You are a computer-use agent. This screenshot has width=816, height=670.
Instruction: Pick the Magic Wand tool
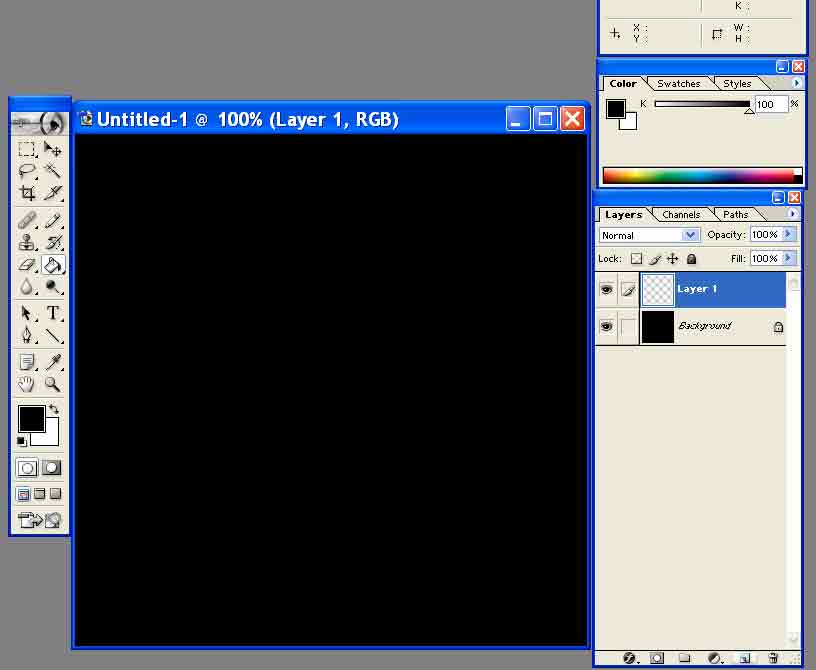pos(53,171)
